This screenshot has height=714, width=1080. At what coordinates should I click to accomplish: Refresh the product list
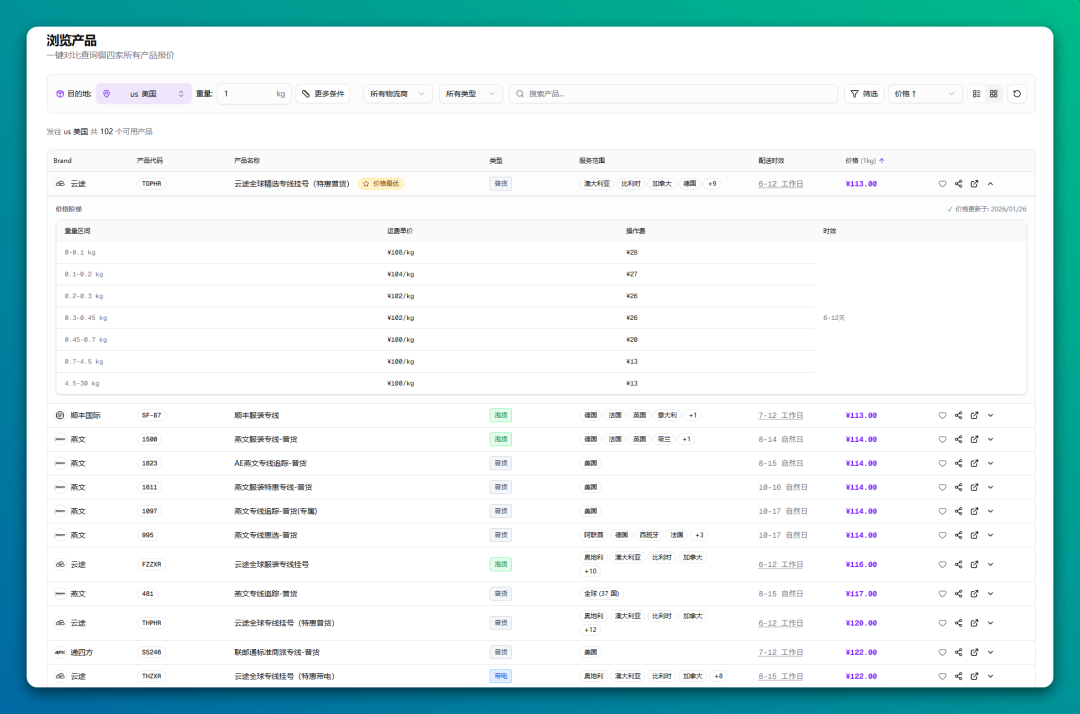coord(1017,94)
